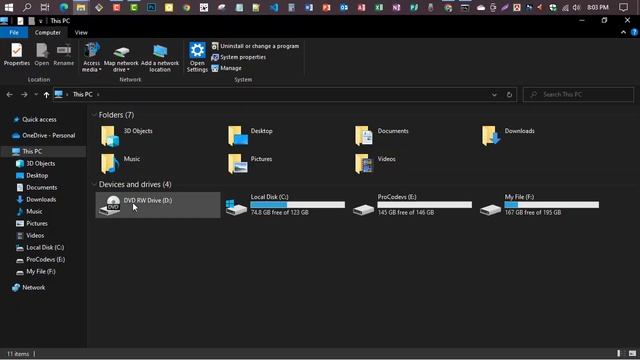The height and width of the screenshot is (360, 640).
Task: Click Add a network location
Action: coord(160,58)
